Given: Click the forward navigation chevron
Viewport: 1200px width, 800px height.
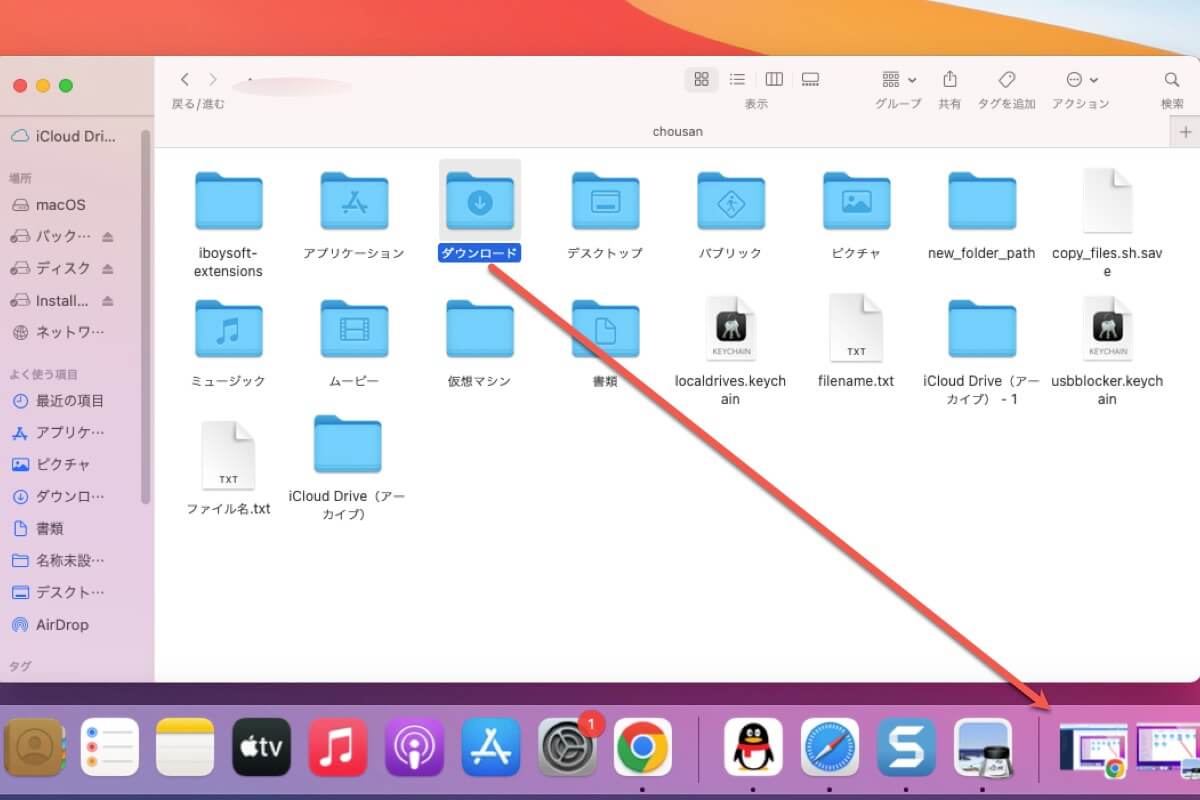Looking at the screenshot, I should [214, 79].
